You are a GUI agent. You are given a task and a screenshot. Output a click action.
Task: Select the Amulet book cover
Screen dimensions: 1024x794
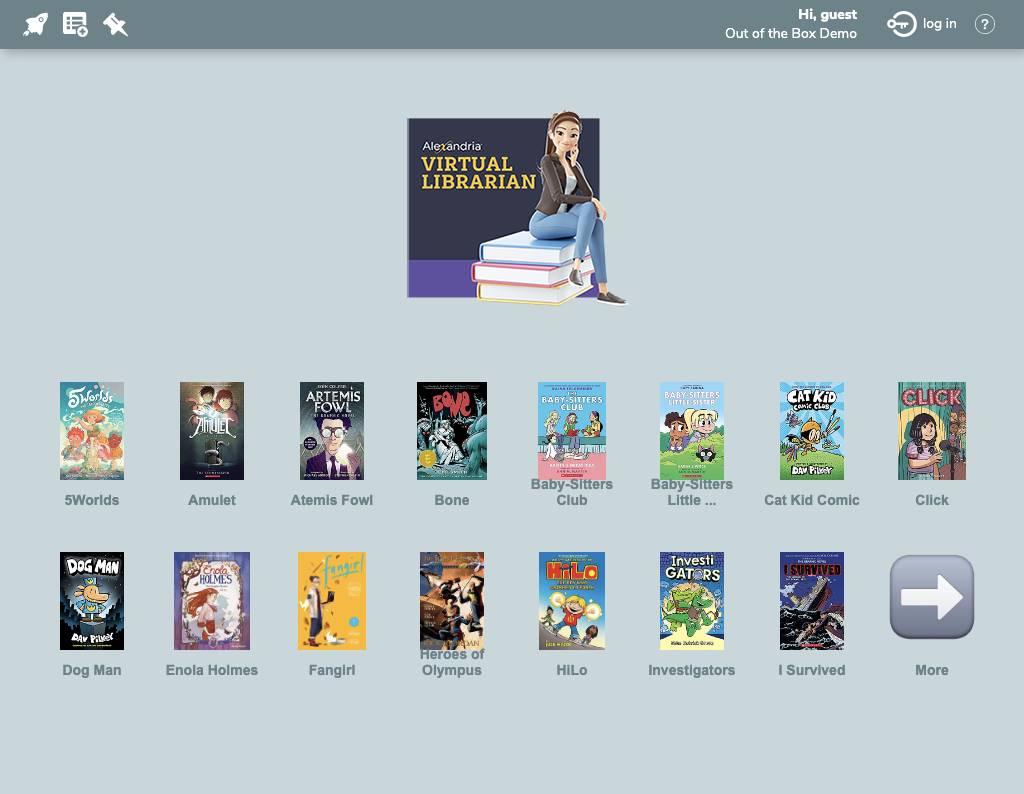(x=212, y=431)
